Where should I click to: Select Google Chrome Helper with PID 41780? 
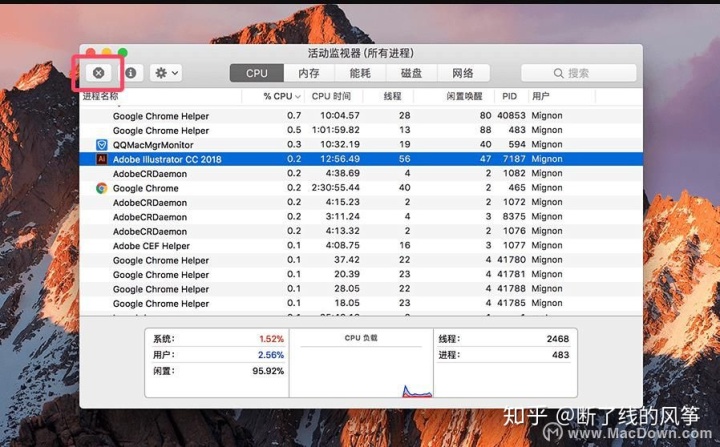(361, 260)
